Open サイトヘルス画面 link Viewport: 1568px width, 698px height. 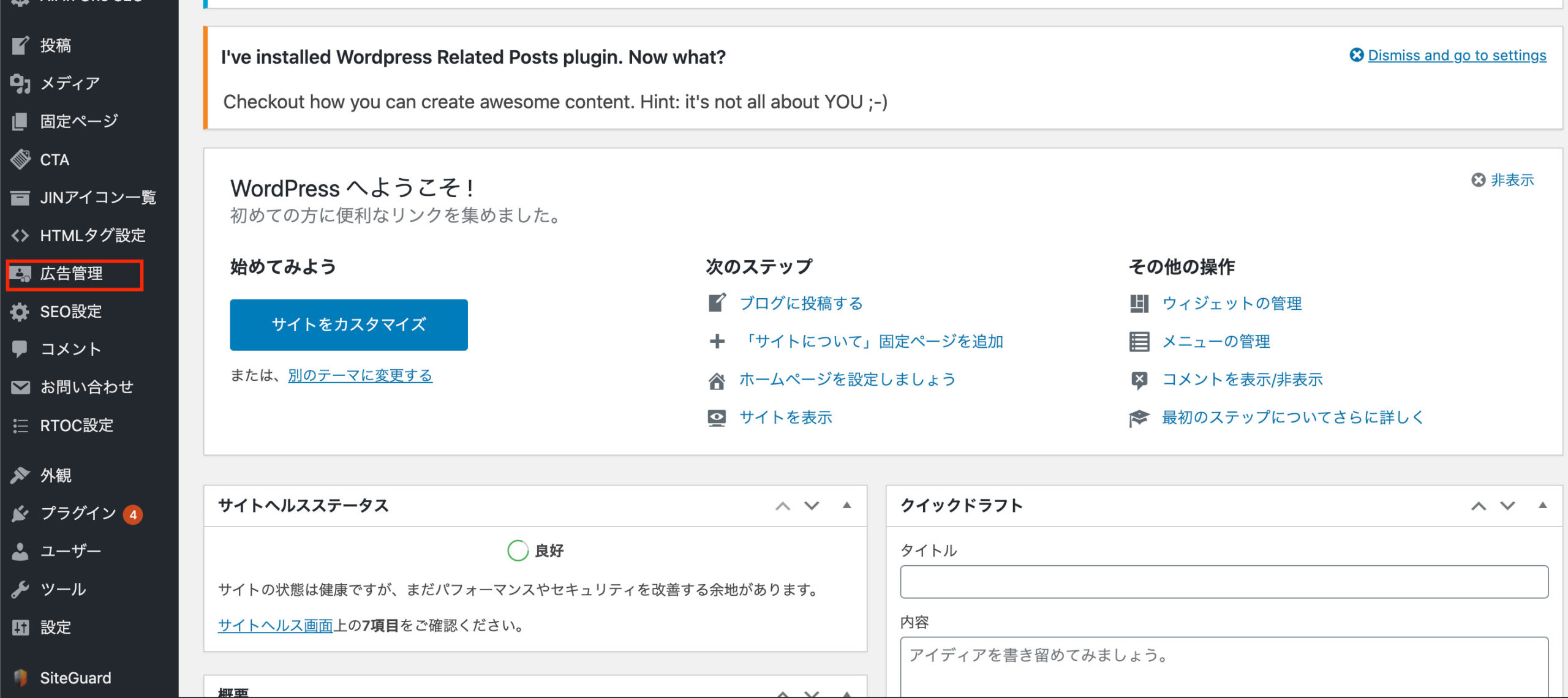coord(275,625)
